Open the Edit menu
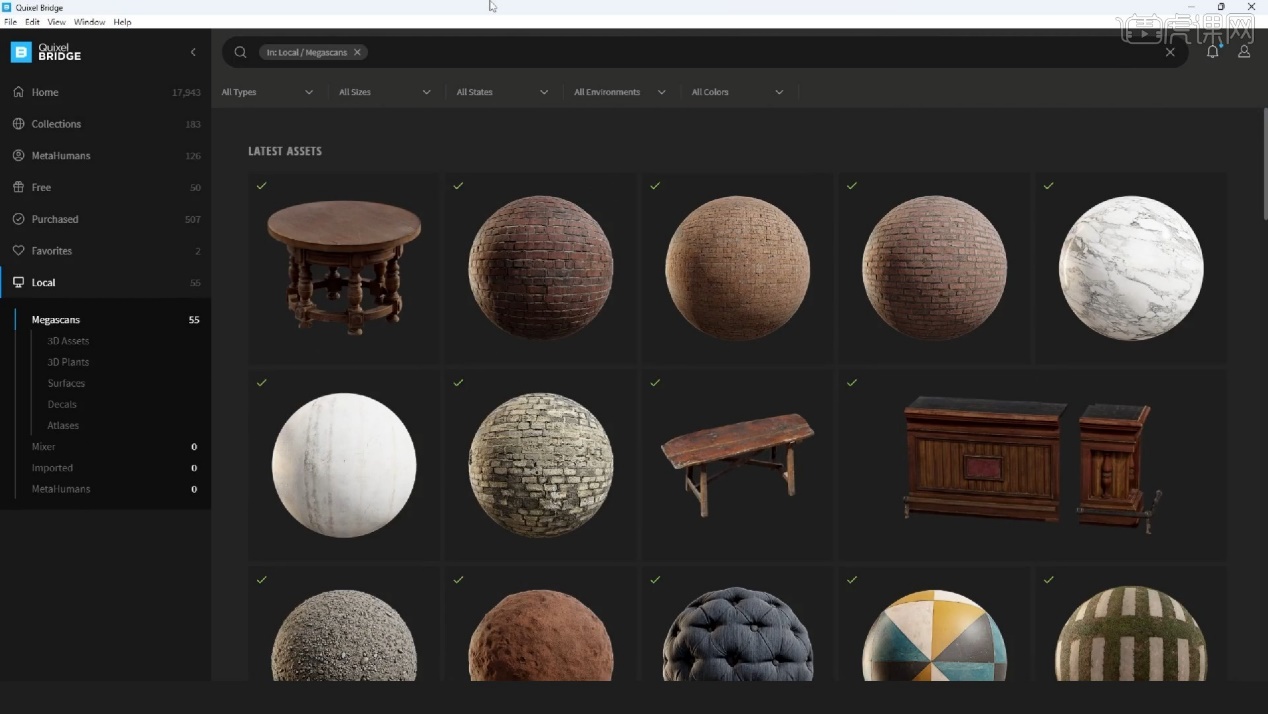 tap(33, 21)
